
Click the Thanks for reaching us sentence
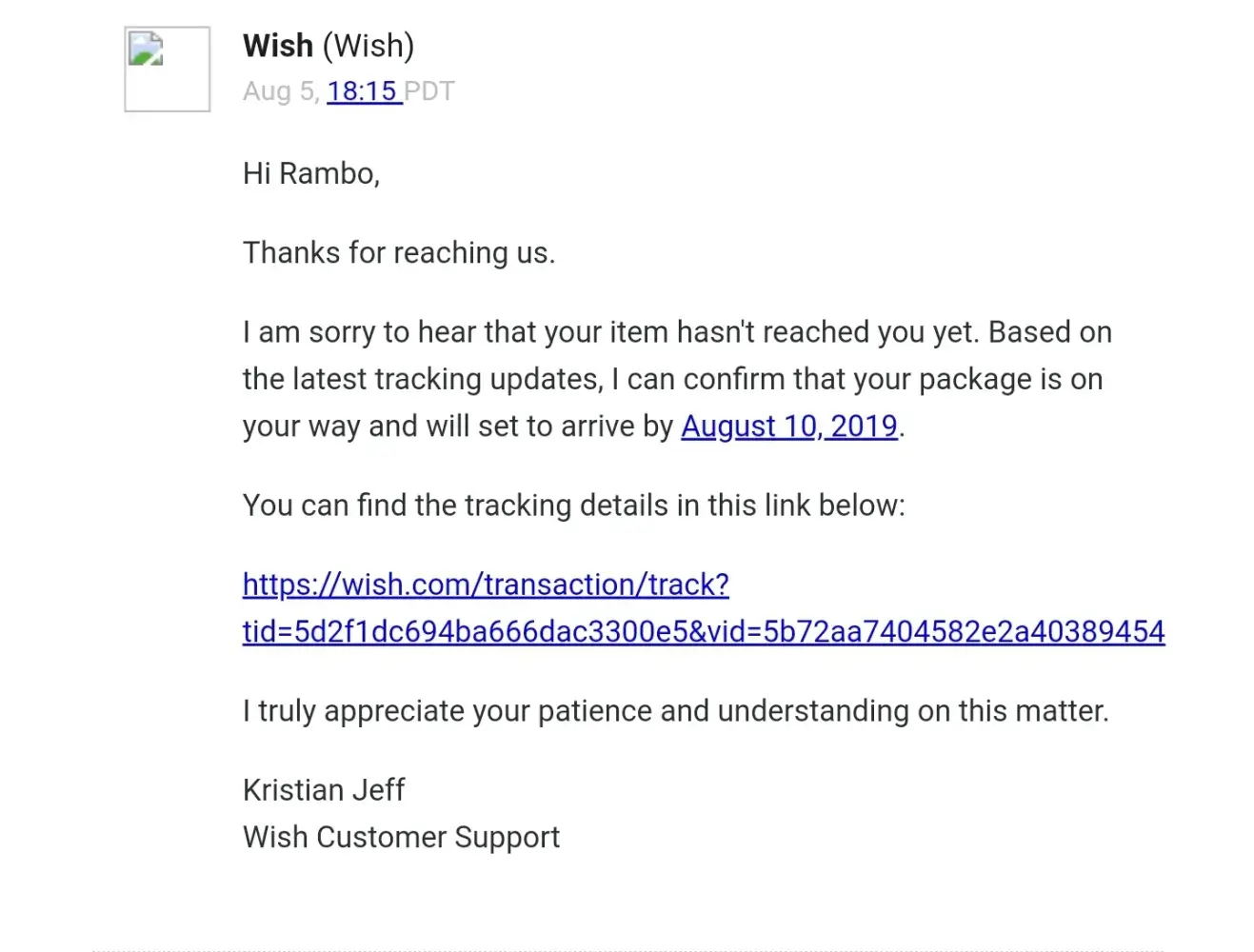398,253
